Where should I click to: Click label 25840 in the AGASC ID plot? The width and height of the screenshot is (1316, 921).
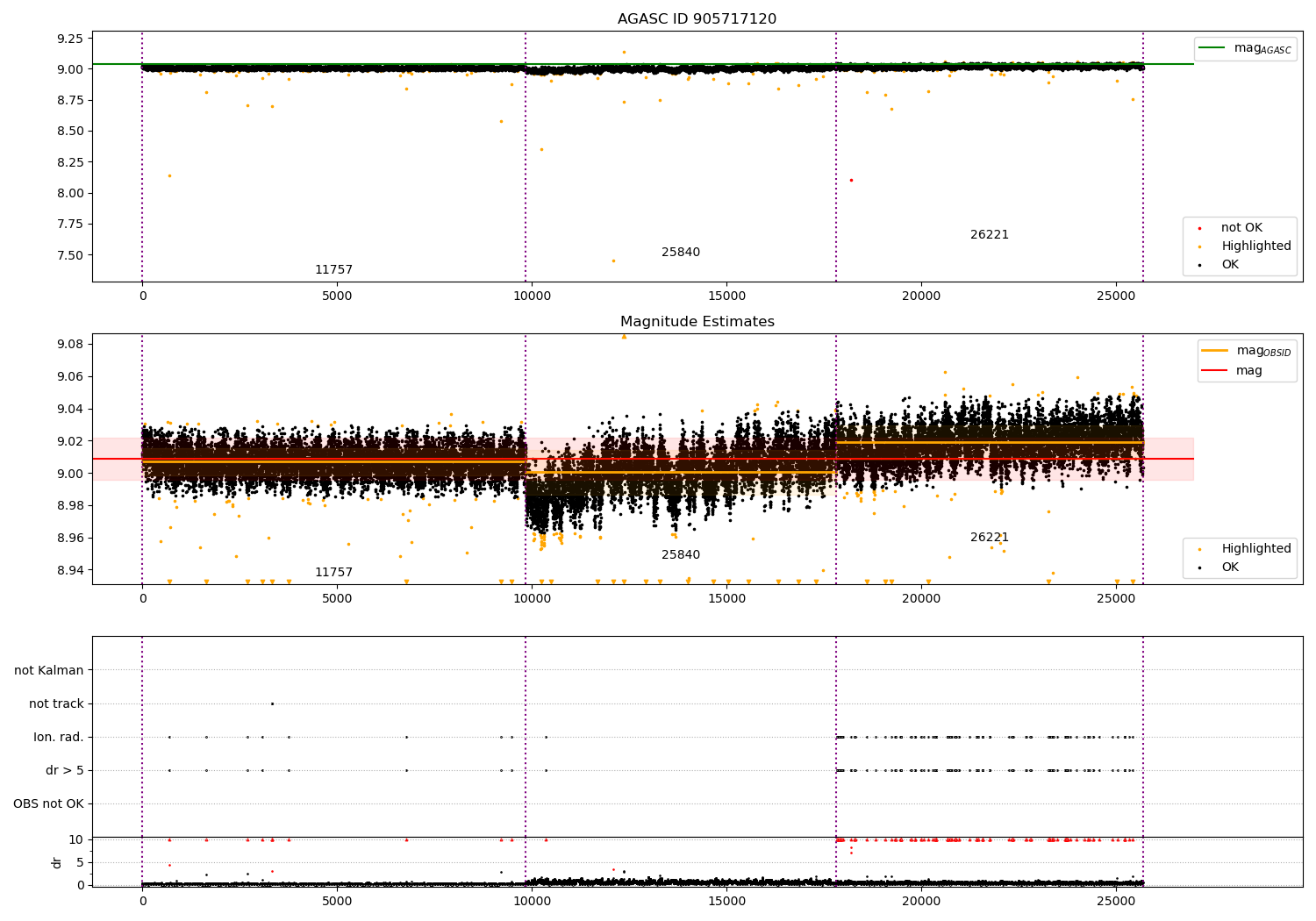[x=681, y=253]
